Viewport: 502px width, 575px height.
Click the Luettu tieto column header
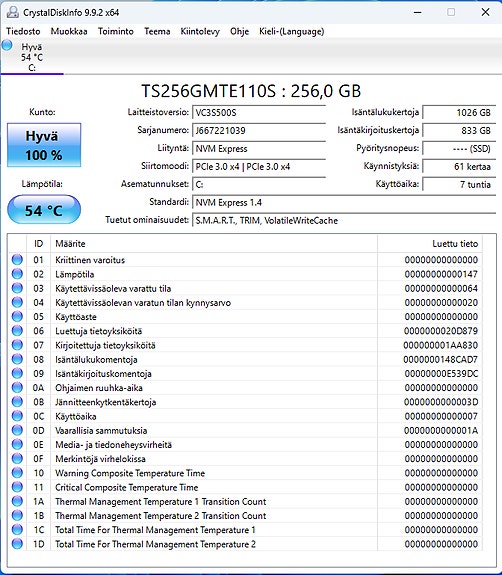pyautogui.click(x=430, y=244)
